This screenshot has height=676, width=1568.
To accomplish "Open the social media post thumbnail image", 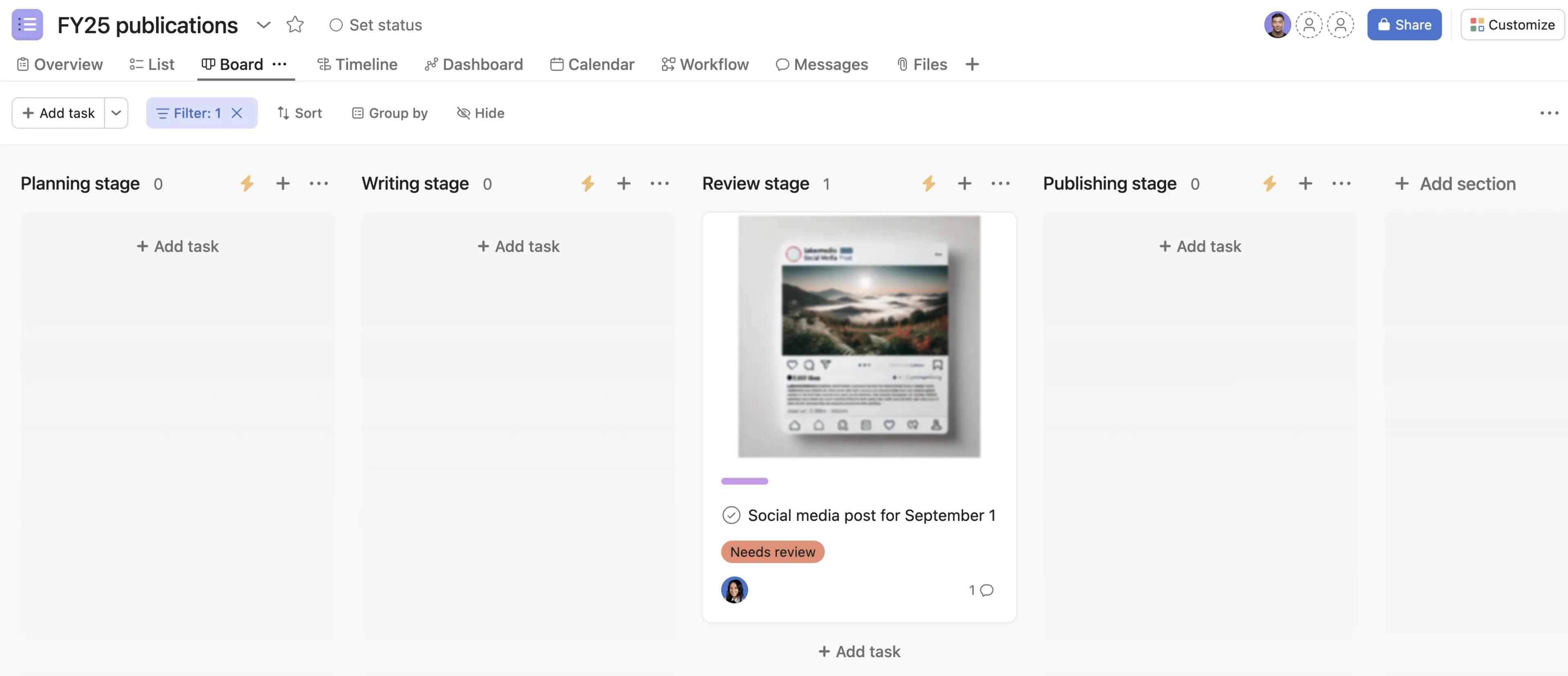I will [x=859, y=336].
